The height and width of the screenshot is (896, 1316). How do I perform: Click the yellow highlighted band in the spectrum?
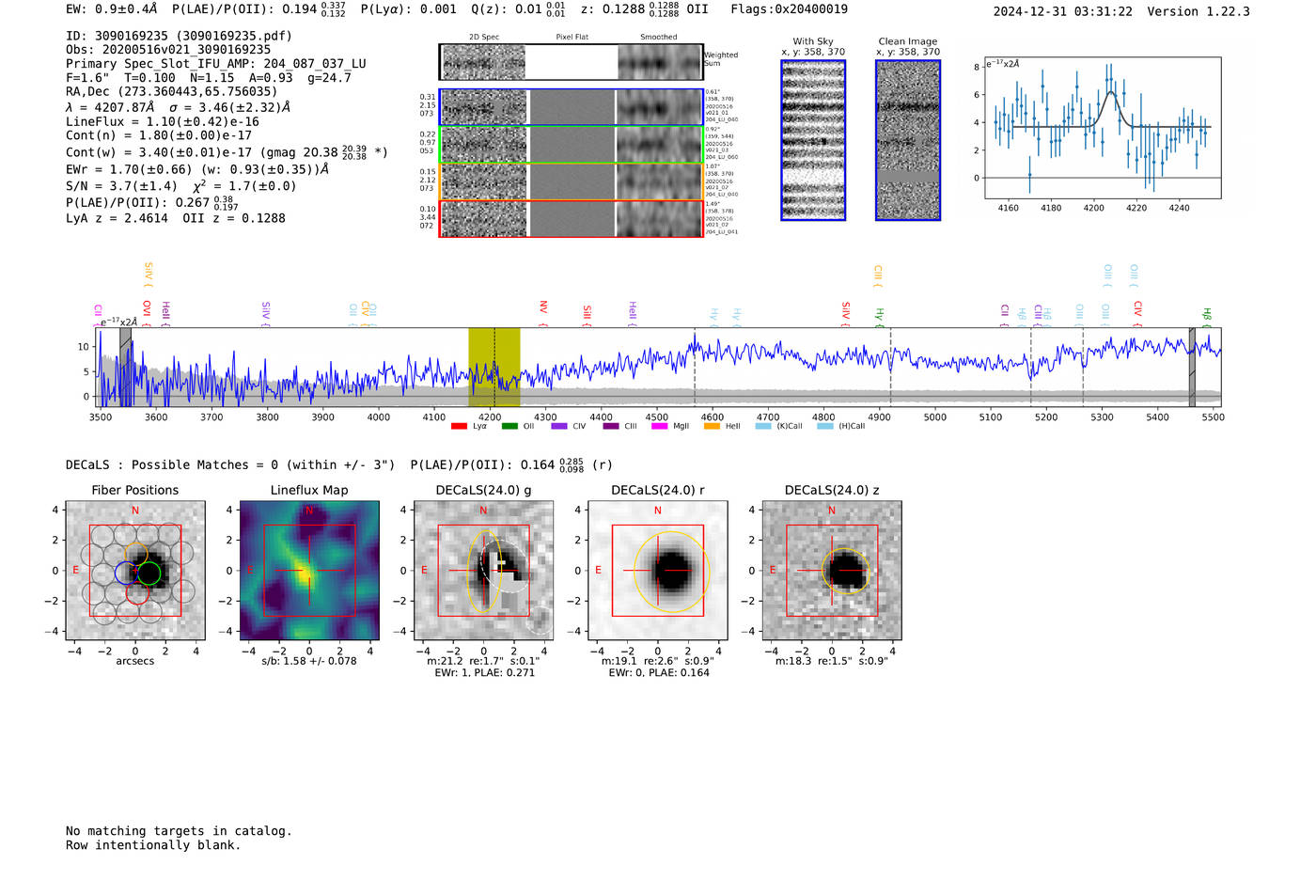tap(494, 367)
